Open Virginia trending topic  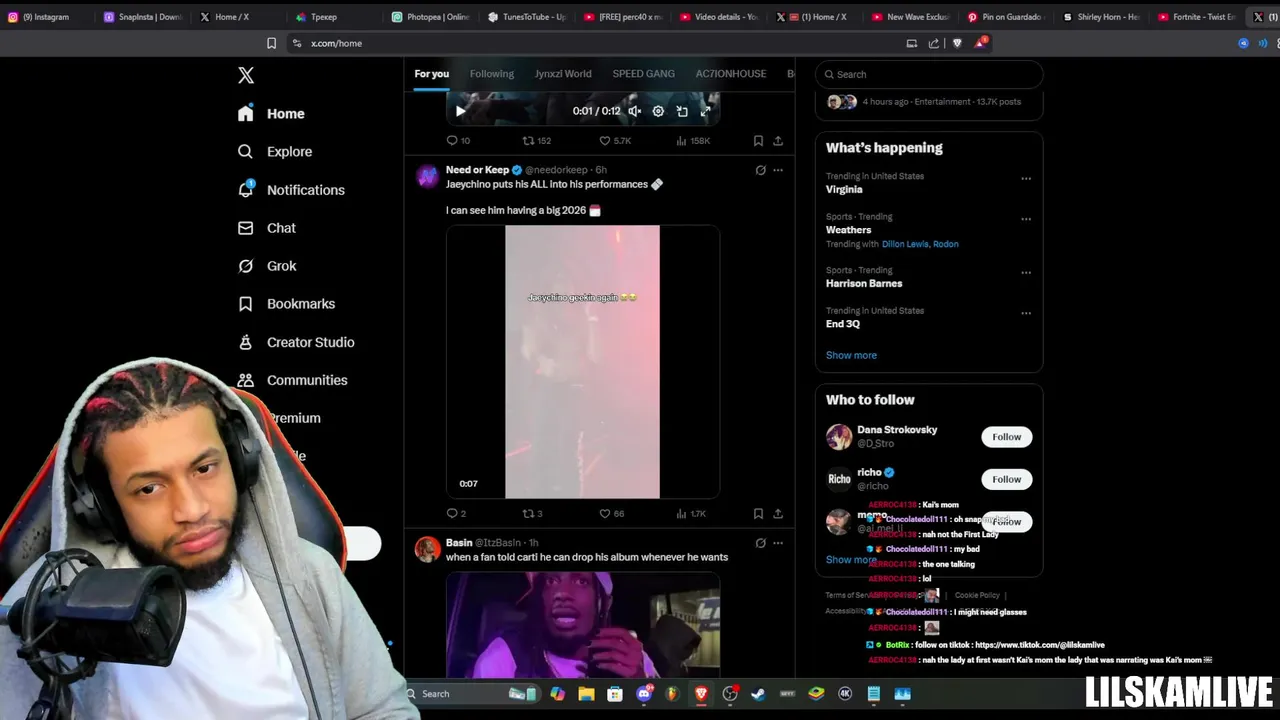pos(844,189)
